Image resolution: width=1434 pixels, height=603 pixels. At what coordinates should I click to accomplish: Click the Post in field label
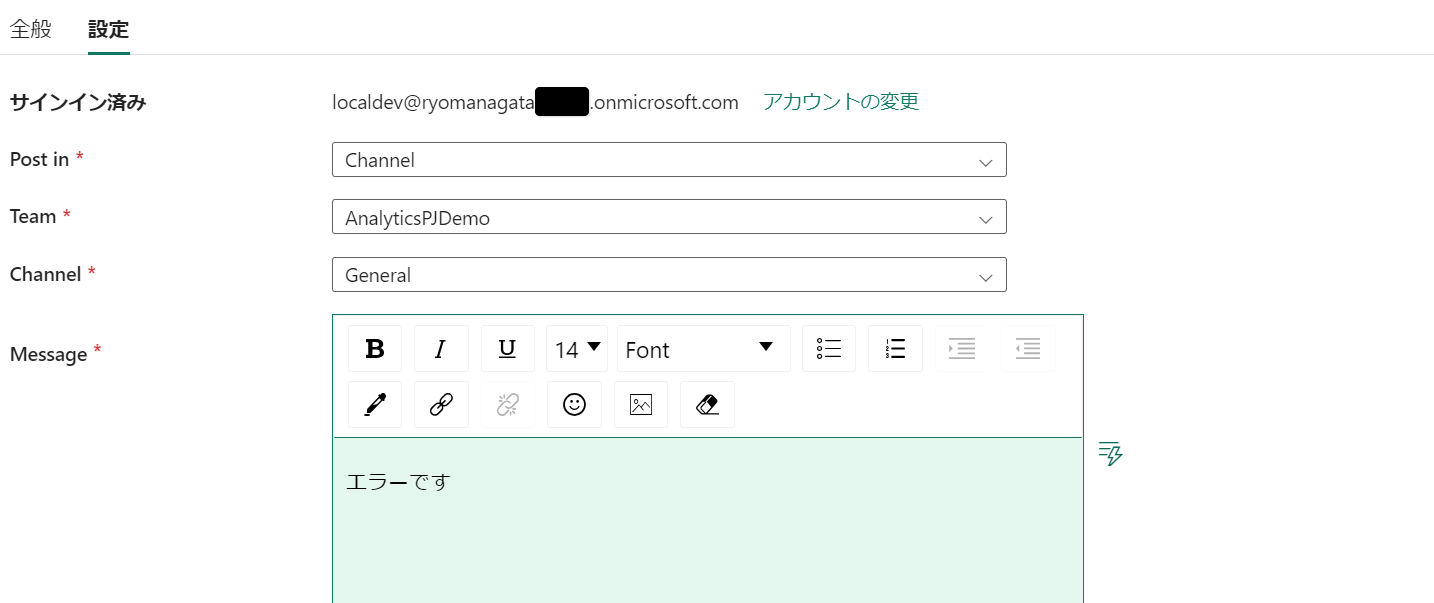point(39,159)
